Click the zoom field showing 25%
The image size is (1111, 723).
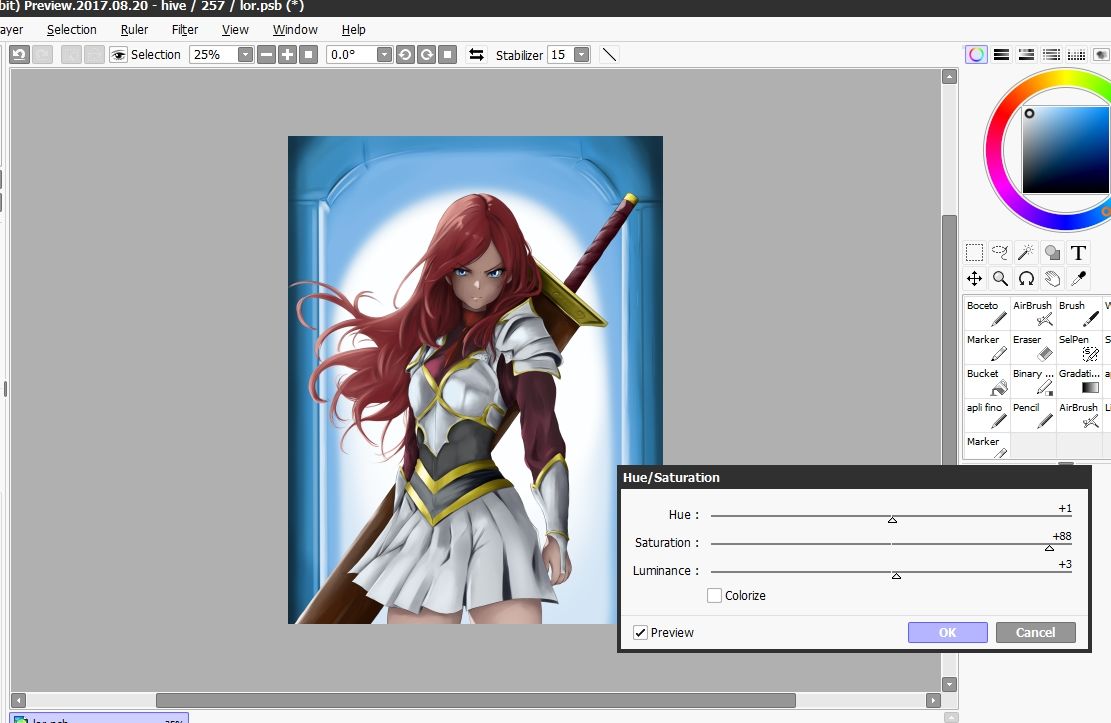click(213, 55)
